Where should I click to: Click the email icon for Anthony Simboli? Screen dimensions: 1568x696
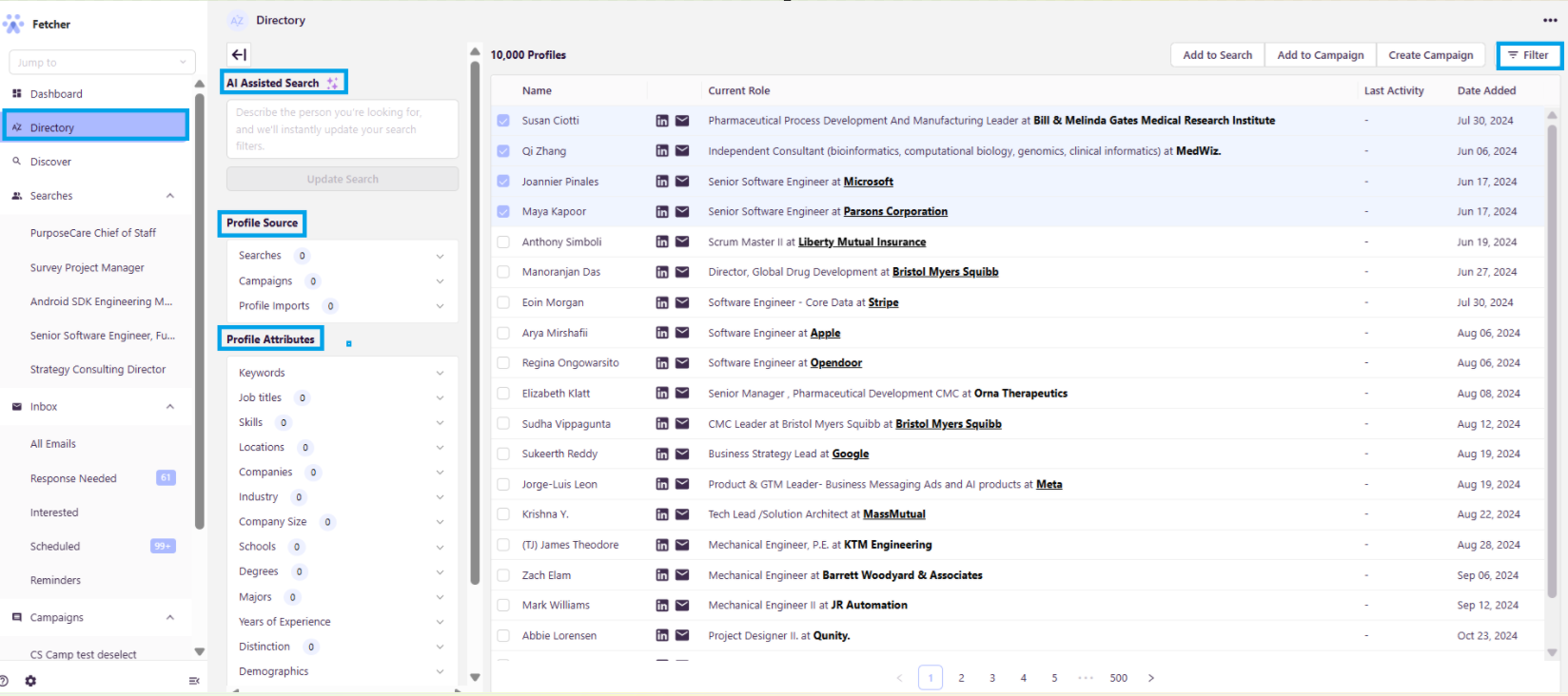(682, 242)
